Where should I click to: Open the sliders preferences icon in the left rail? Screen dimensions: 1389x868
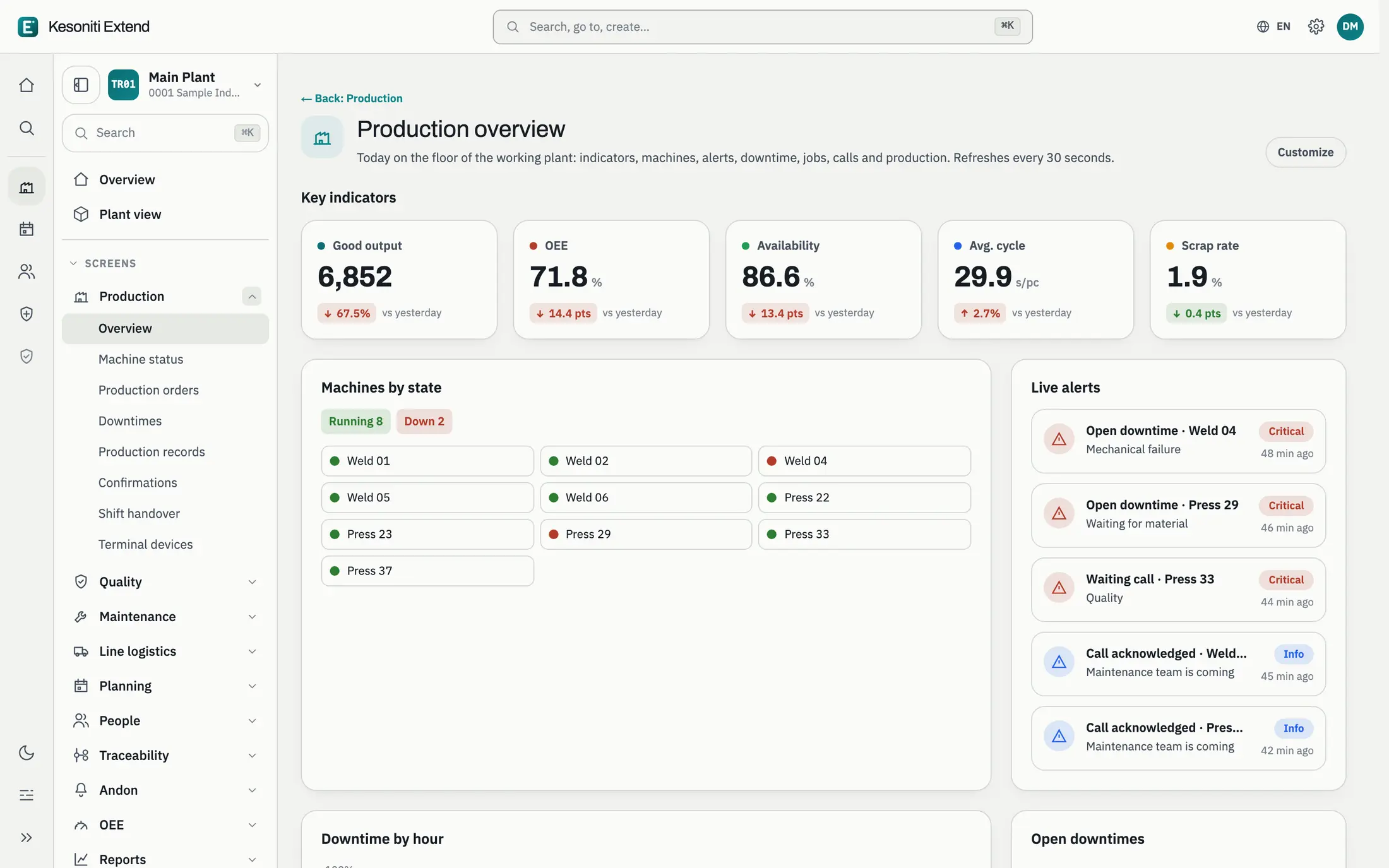27,795
